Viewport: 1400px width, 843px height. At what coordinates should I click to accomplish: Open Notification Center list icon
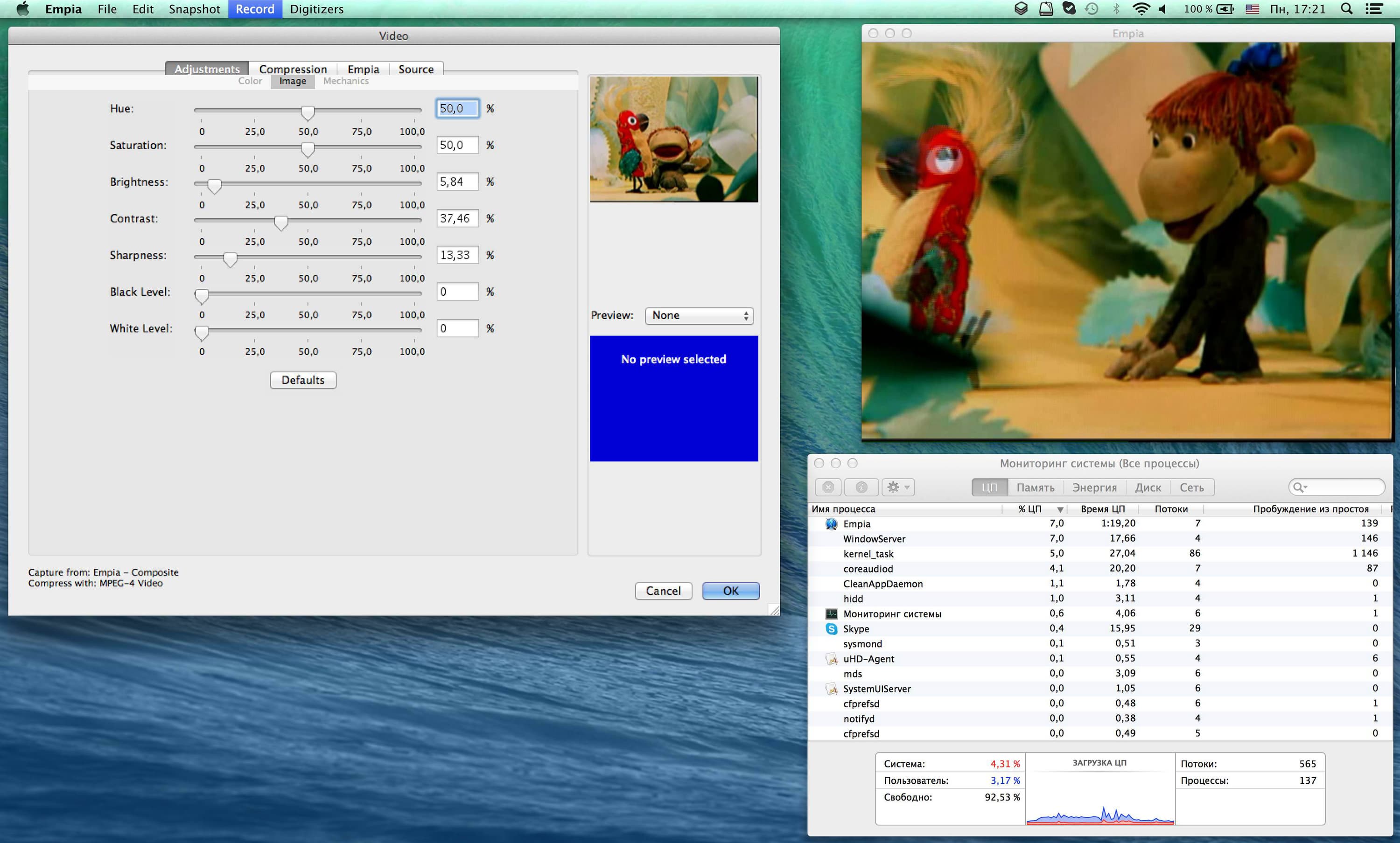(1374, 8)
